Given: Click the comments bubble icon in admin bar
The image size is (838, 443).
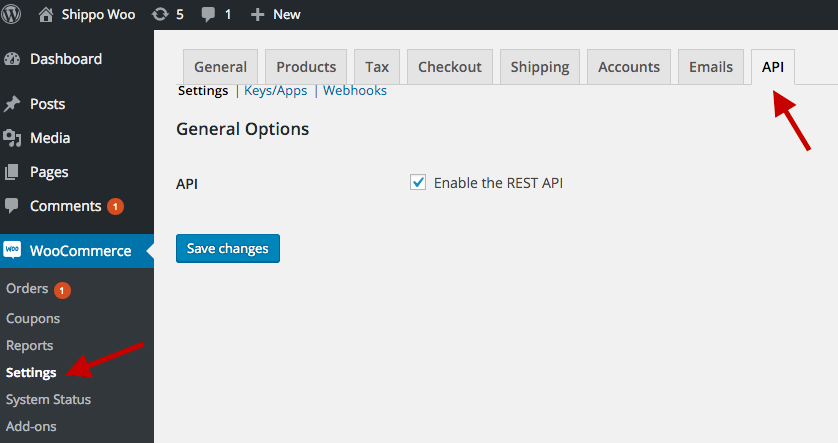Looking at the screenshot, I should (x=208, y=15).
